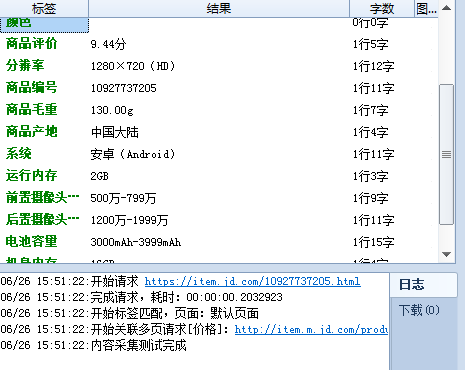Click the scroll down arrow of results list
Image resolution: width=465 pixels, height=370 pixels.
point(447,254)
